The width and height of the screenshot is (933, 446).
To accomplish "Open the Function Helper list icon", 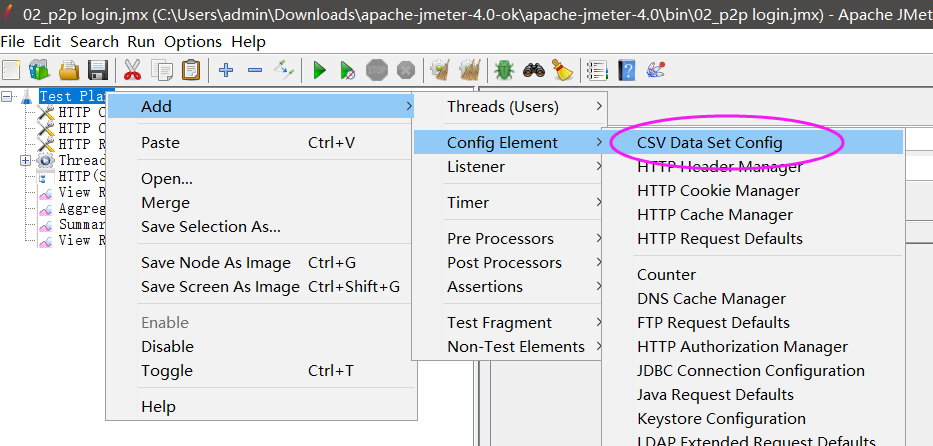I will coord(597,70).
